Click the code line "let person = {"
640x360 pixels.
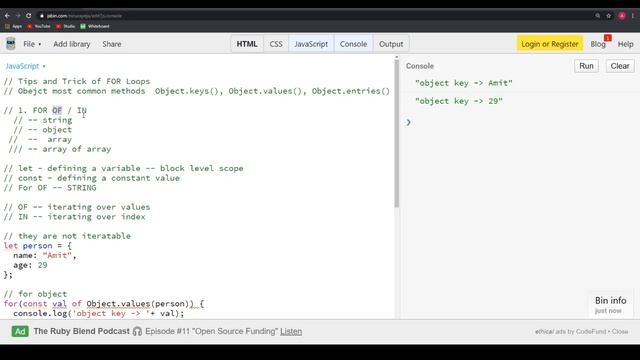pos(38,246)
